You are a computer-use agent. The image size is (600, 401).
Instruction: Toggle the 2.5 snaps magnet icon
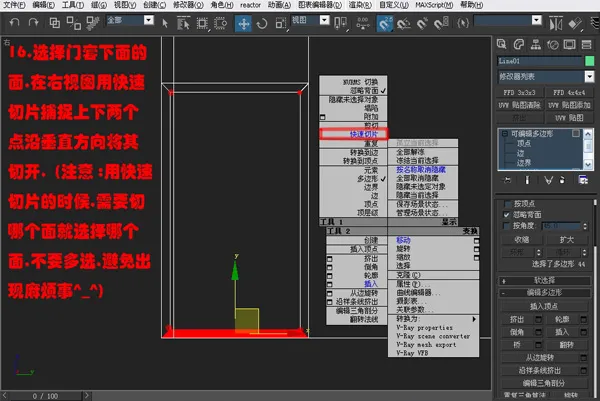point(385,23)
